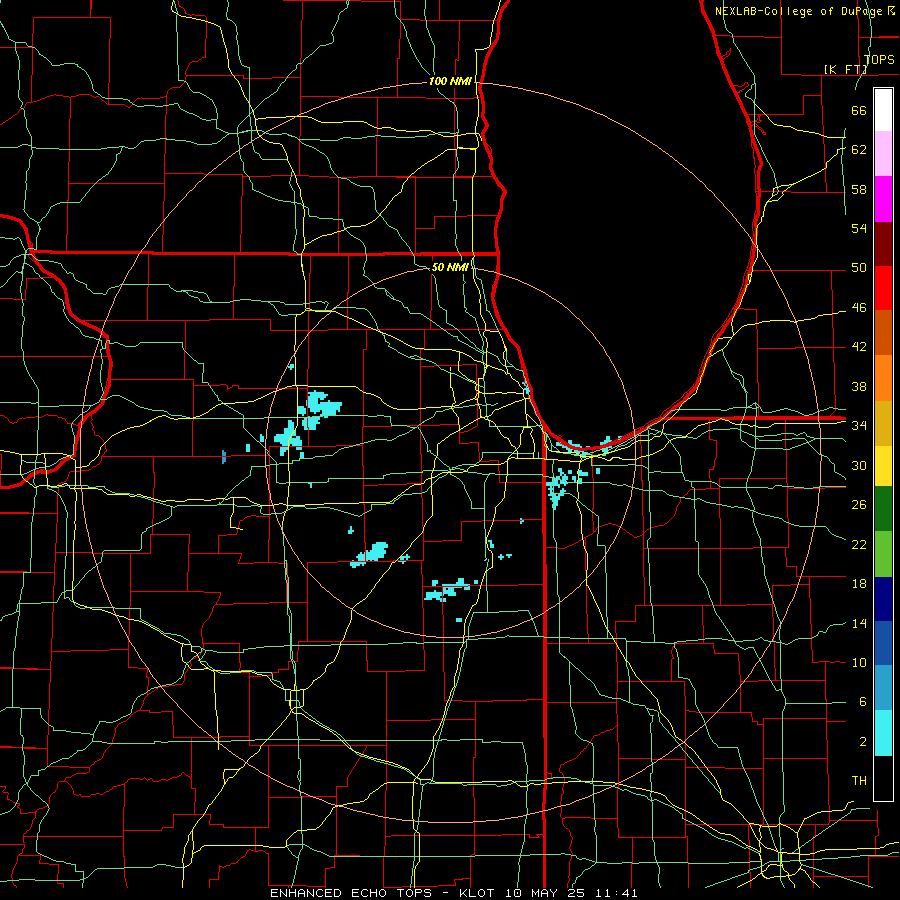Click the maroon swatch in the color scale
Image resolution: width=900 pixels, height=900 pixels.
tap(883, 243)
